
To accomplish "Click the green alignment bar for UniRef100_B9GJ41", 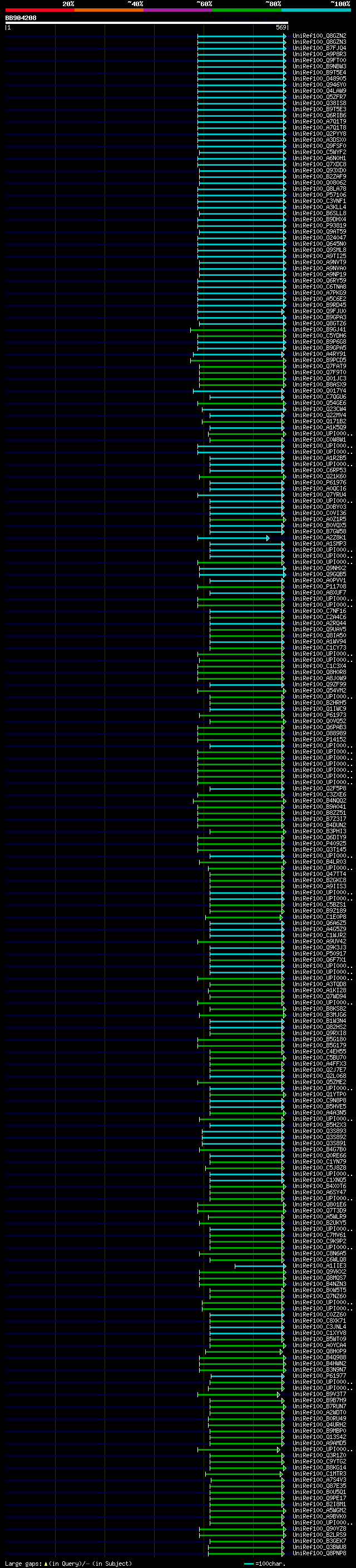I will click(238, 330).
